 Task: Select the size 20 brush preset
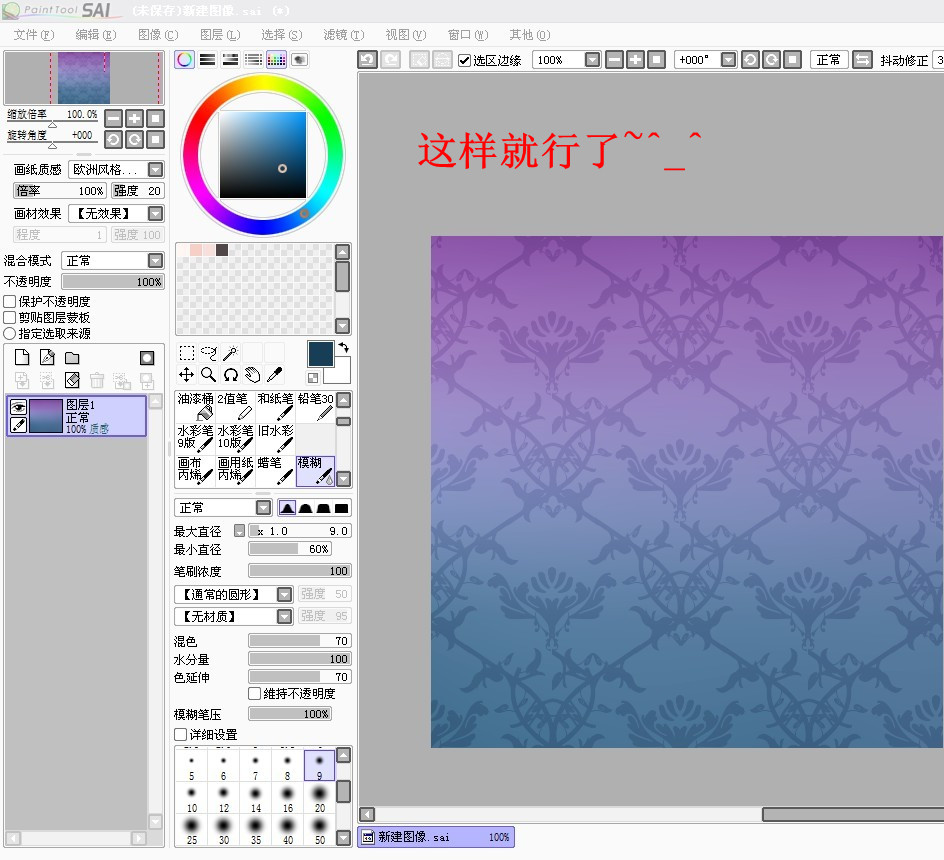coord(320,797)
